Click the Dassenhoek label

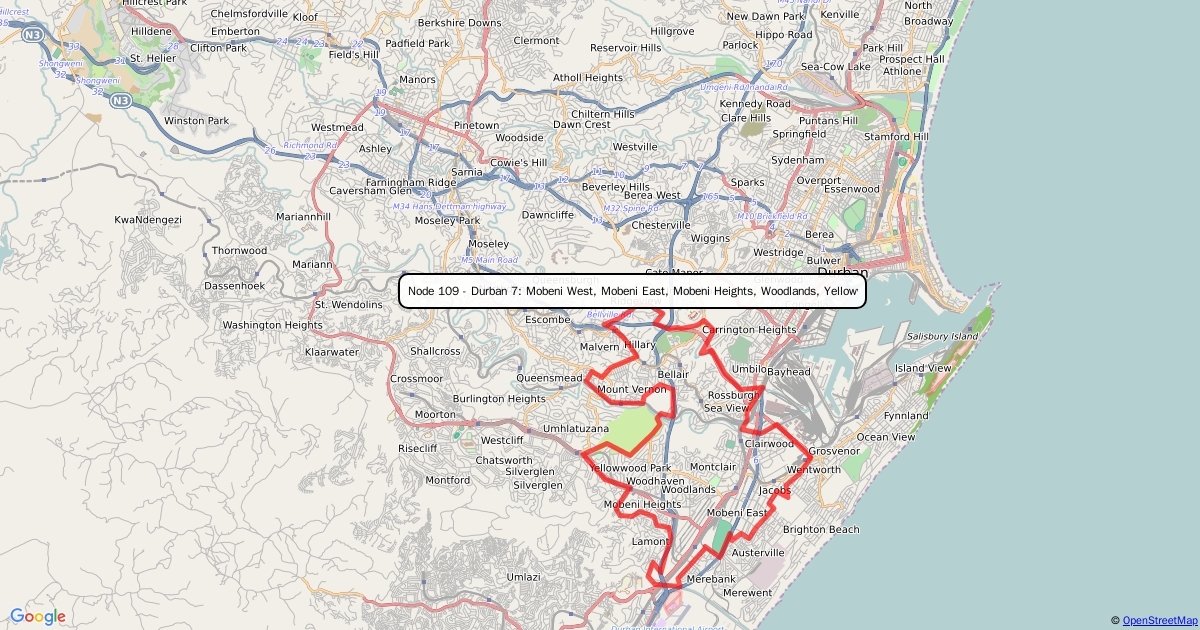pos(234,286)
